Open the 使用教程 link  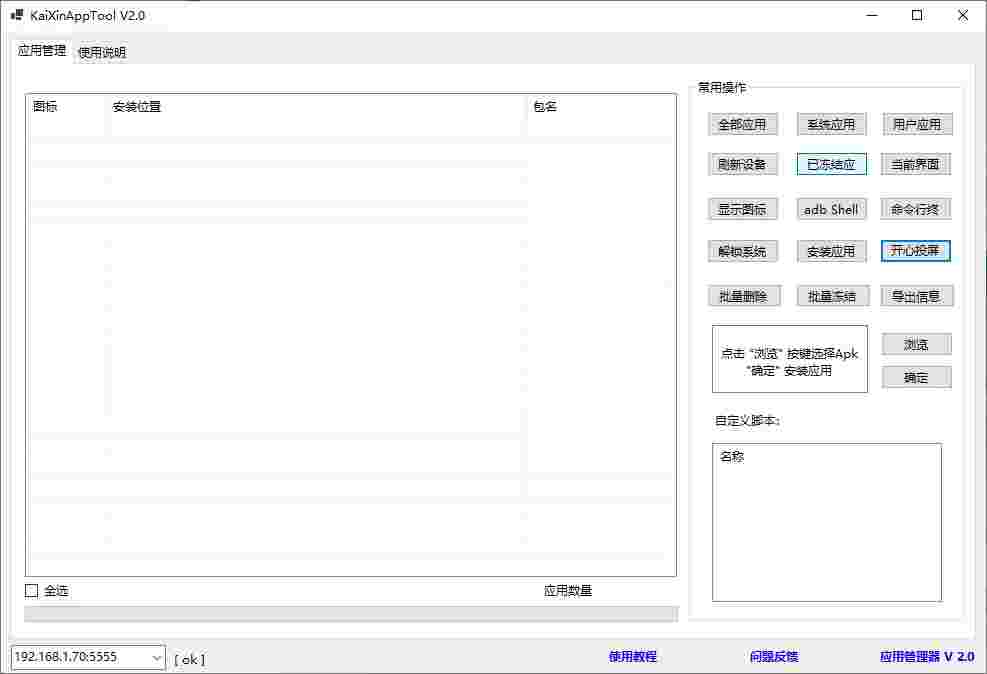click(633, 656)
